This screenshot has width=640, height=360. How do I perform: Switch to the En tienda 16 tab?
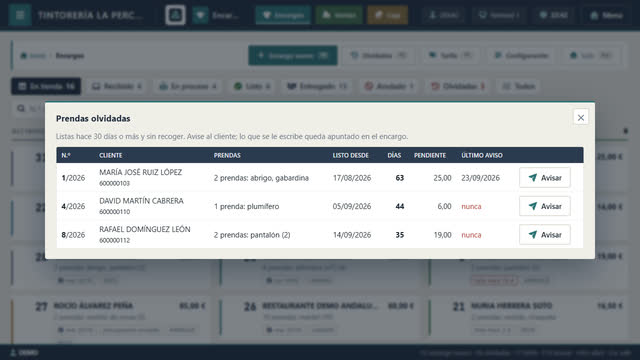click(x=46, y=86)
